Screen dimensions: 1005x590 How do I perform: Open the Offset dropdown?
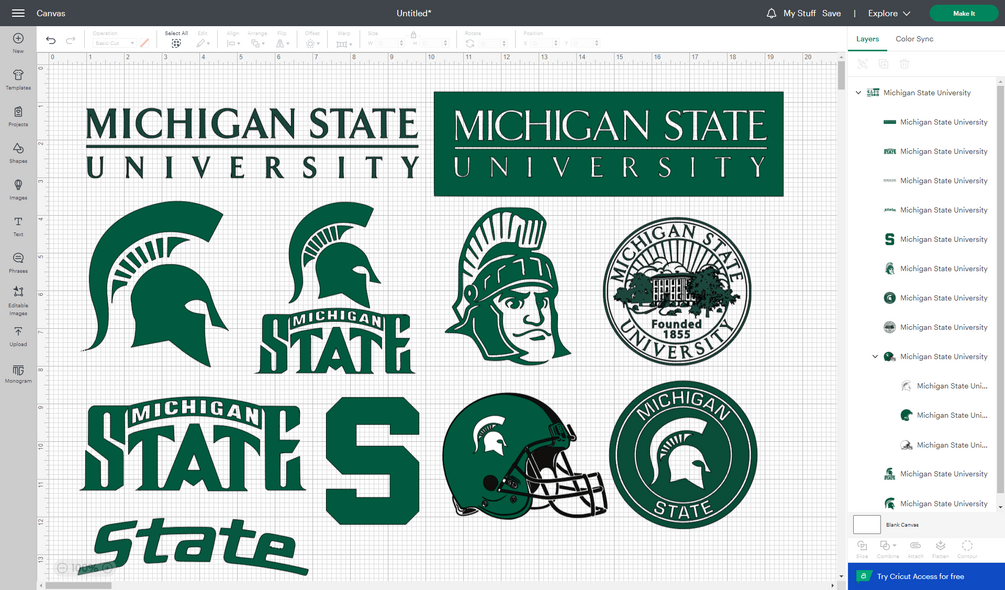312,43
